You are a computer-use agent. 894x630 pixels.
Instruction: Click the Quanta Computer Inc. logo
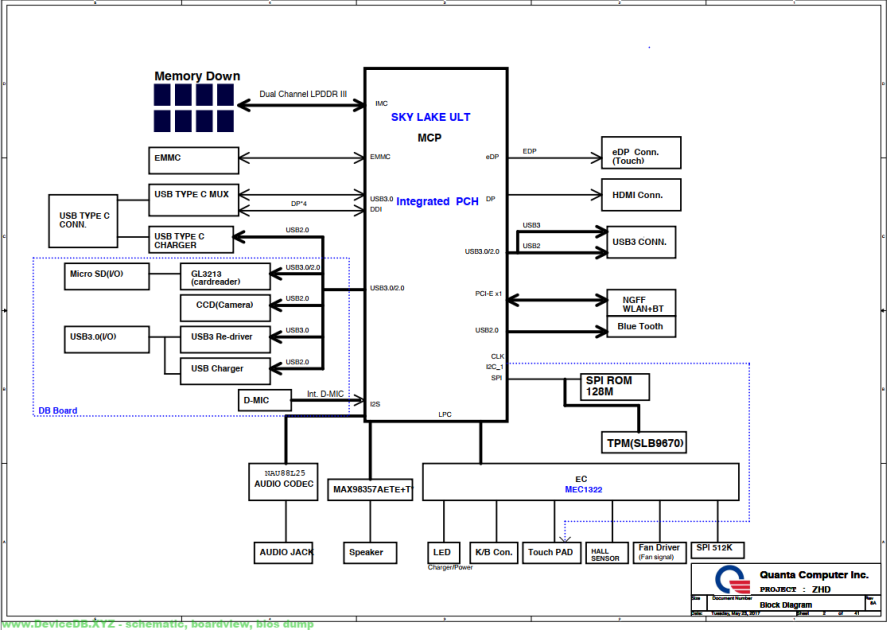(733, 580)
